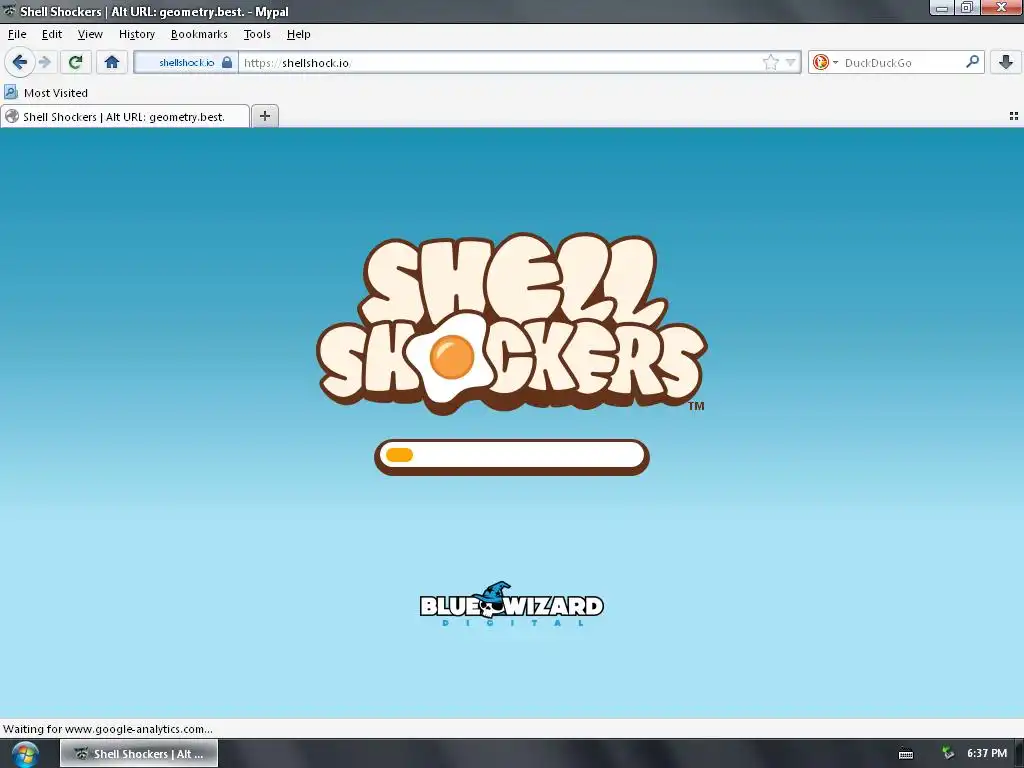Open the Windows Start button
1024x768 pixels.
25,754
